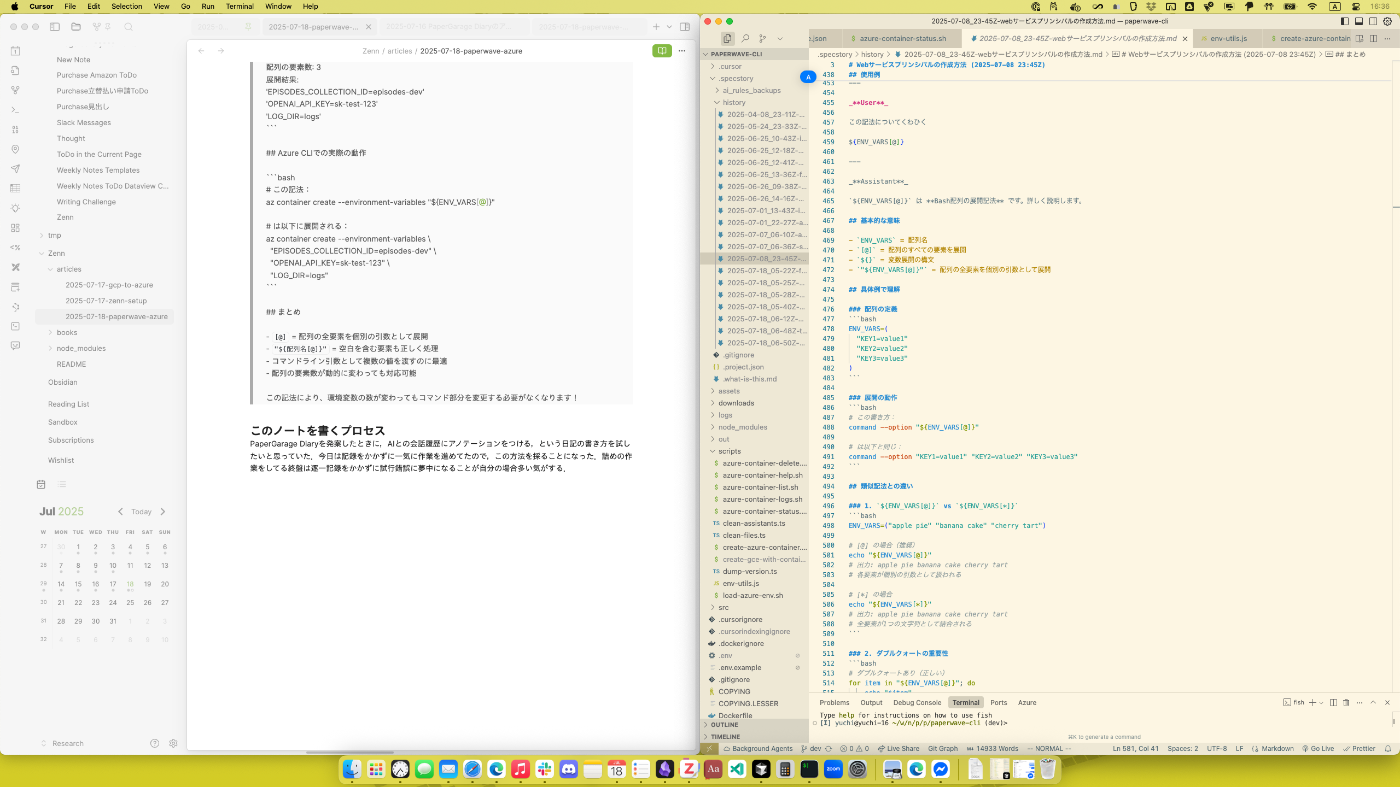Screen dimensions: 1400x787
Task: Open Cursor notifications bell icon
Action: (1388, 748)
